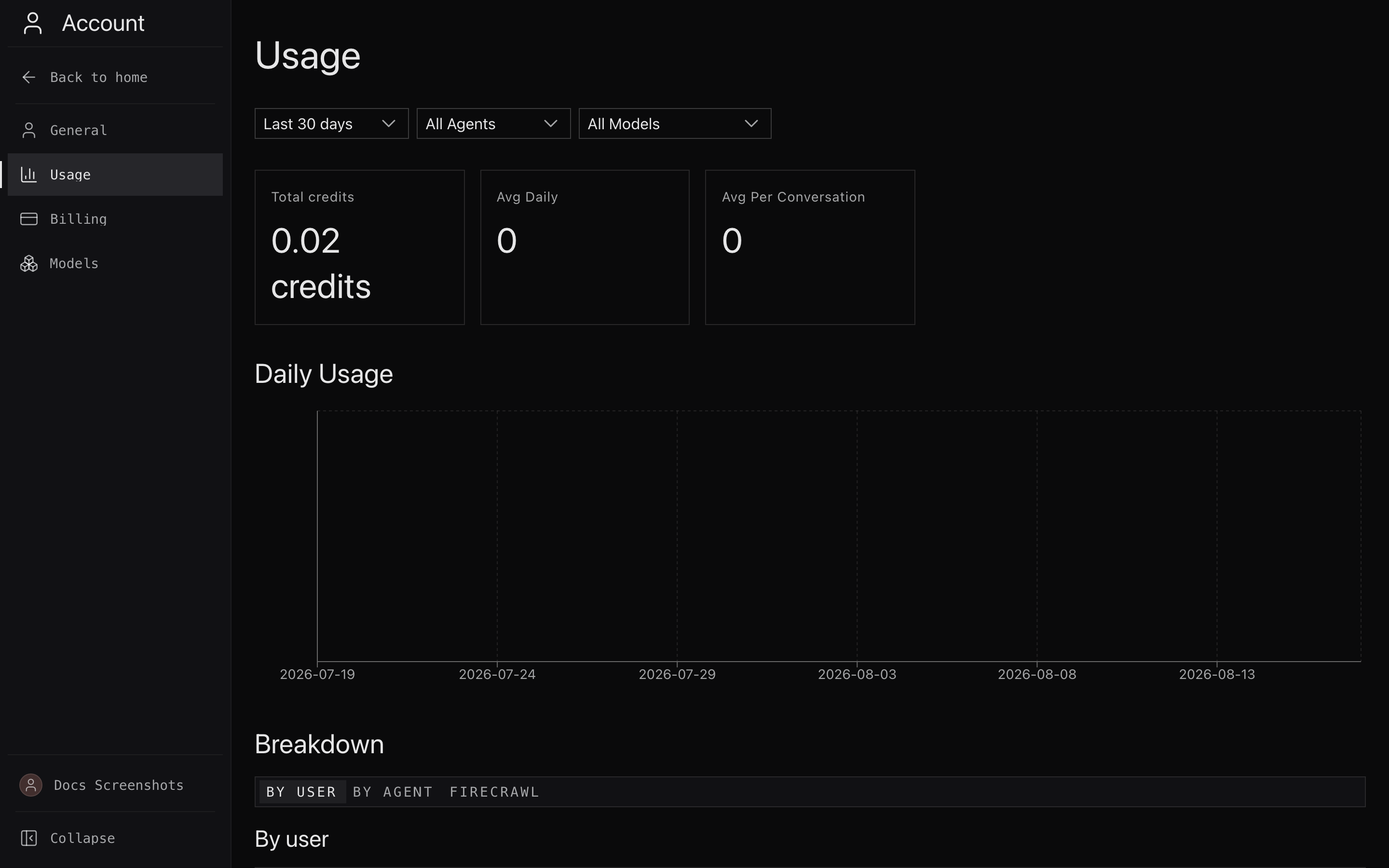Click the Billing credit card icon
The image size is (1389, 868).
point(29,219)
